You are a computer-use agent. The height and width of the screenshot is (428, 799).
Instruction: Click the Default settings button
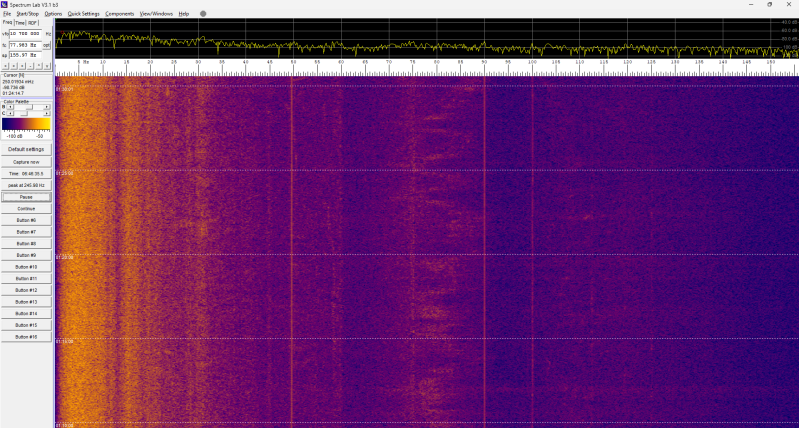(x=26, y=149)
